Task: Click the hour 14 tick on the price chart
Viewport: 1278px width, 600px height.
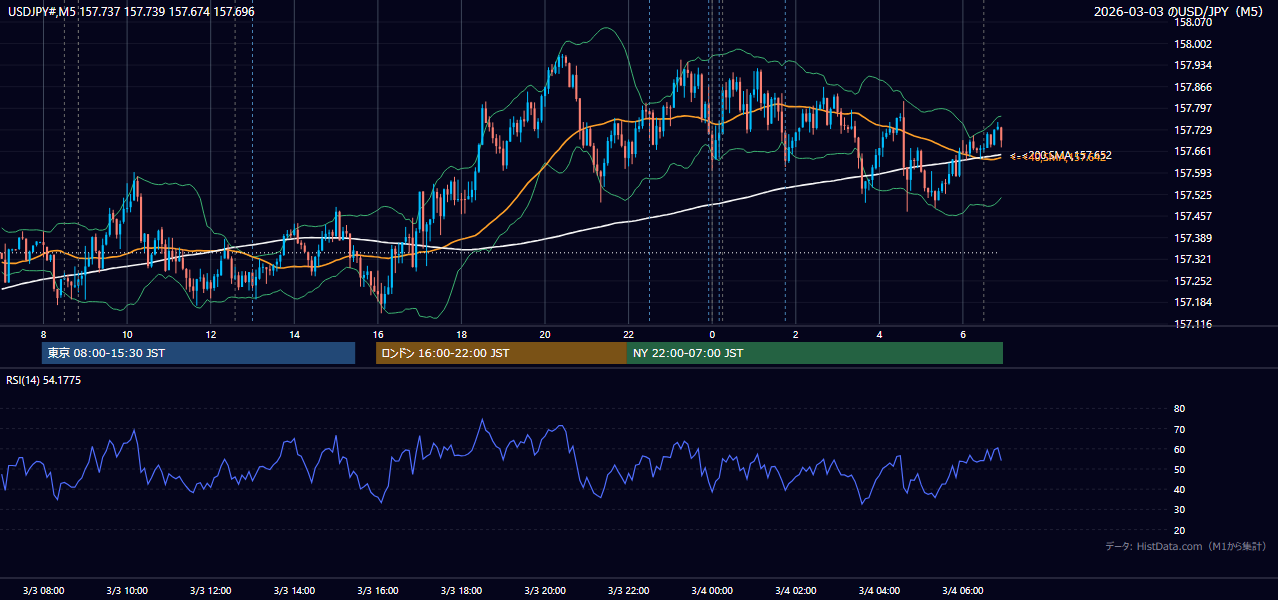Action: pyautogui.click(x=294, y=334)
